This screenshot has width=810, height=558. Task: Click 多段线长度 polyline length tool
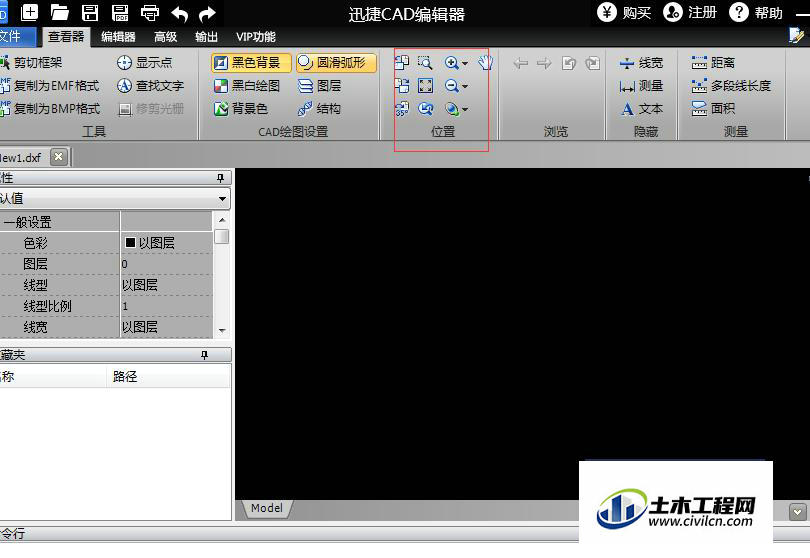731,86
